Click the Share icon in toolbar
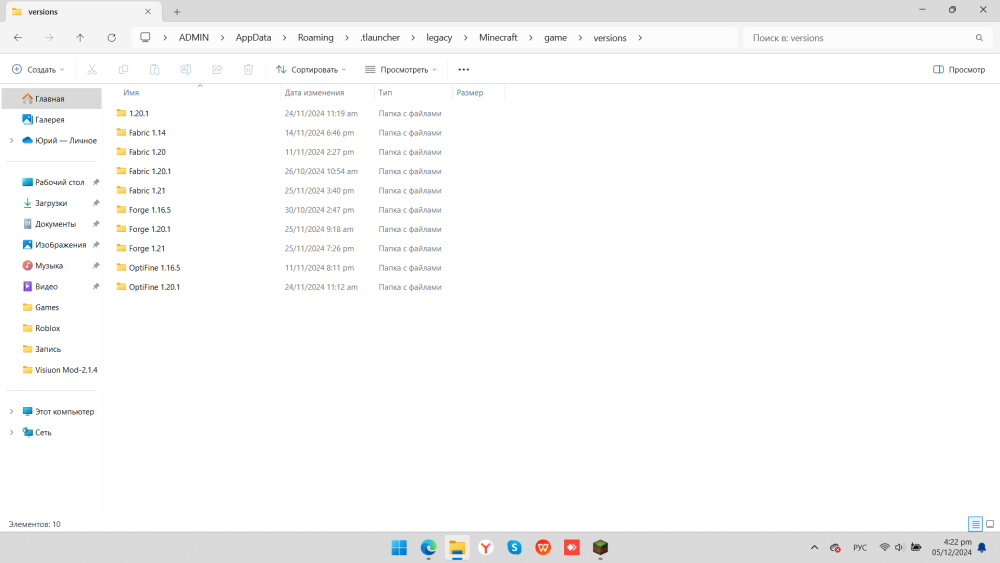The image size is (1000, 563). coord(217,69)
